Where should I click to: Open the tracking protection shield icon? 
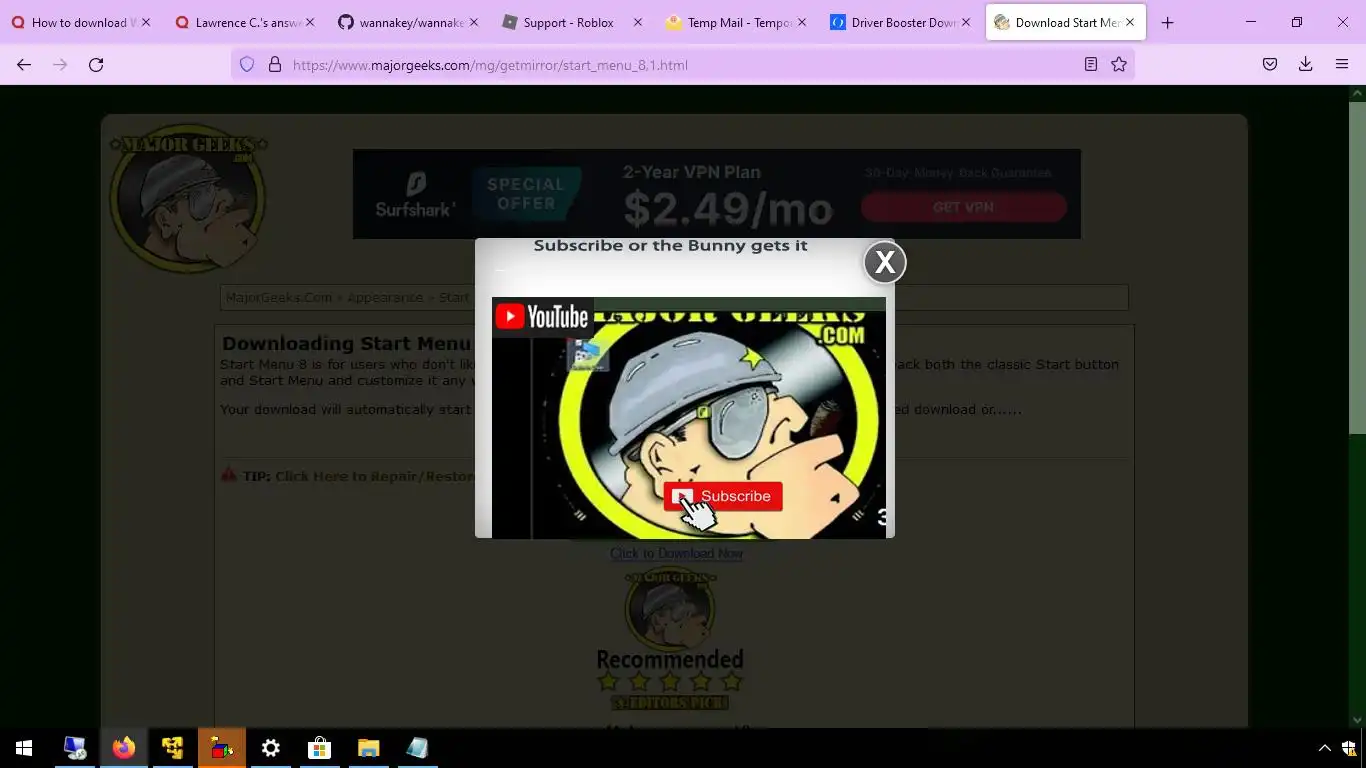(247, 64)
